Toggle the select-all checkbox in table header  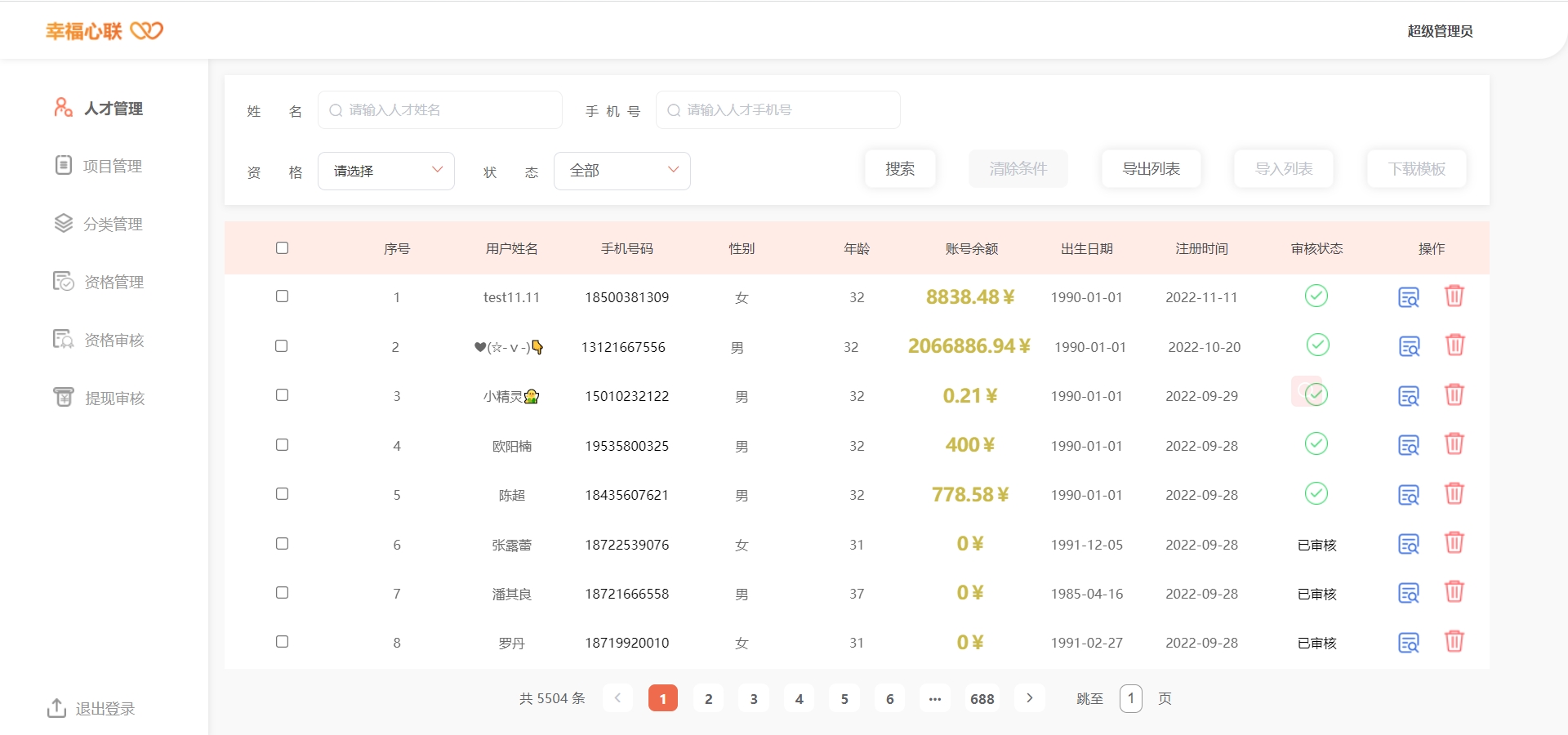(x=282, y=247)
